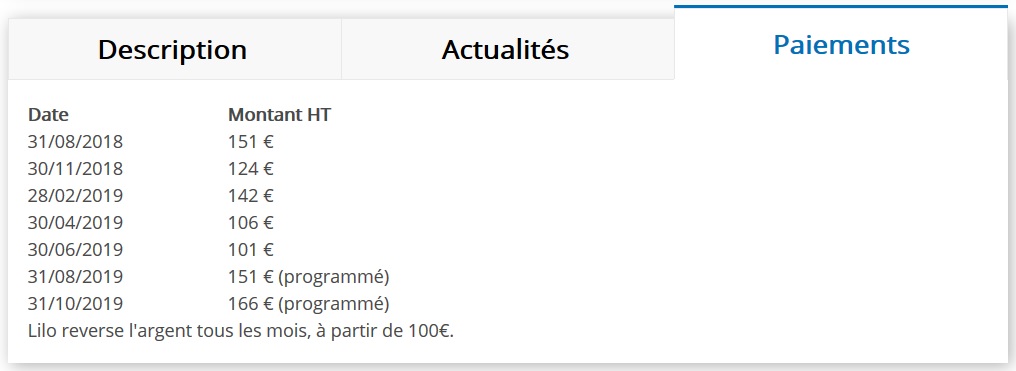Select the 31/08/2018 payment date
Image resolution: width=1016 pixels, height=371 pixels.
pos(75,141)
